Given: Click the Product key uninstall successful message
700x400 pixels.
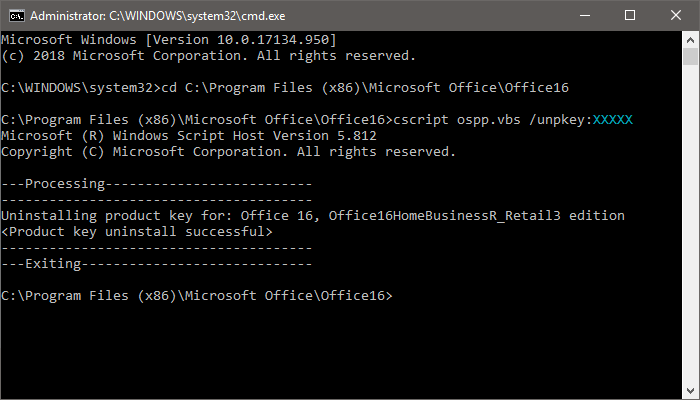Looking at the screenshot, I should 137,232.
